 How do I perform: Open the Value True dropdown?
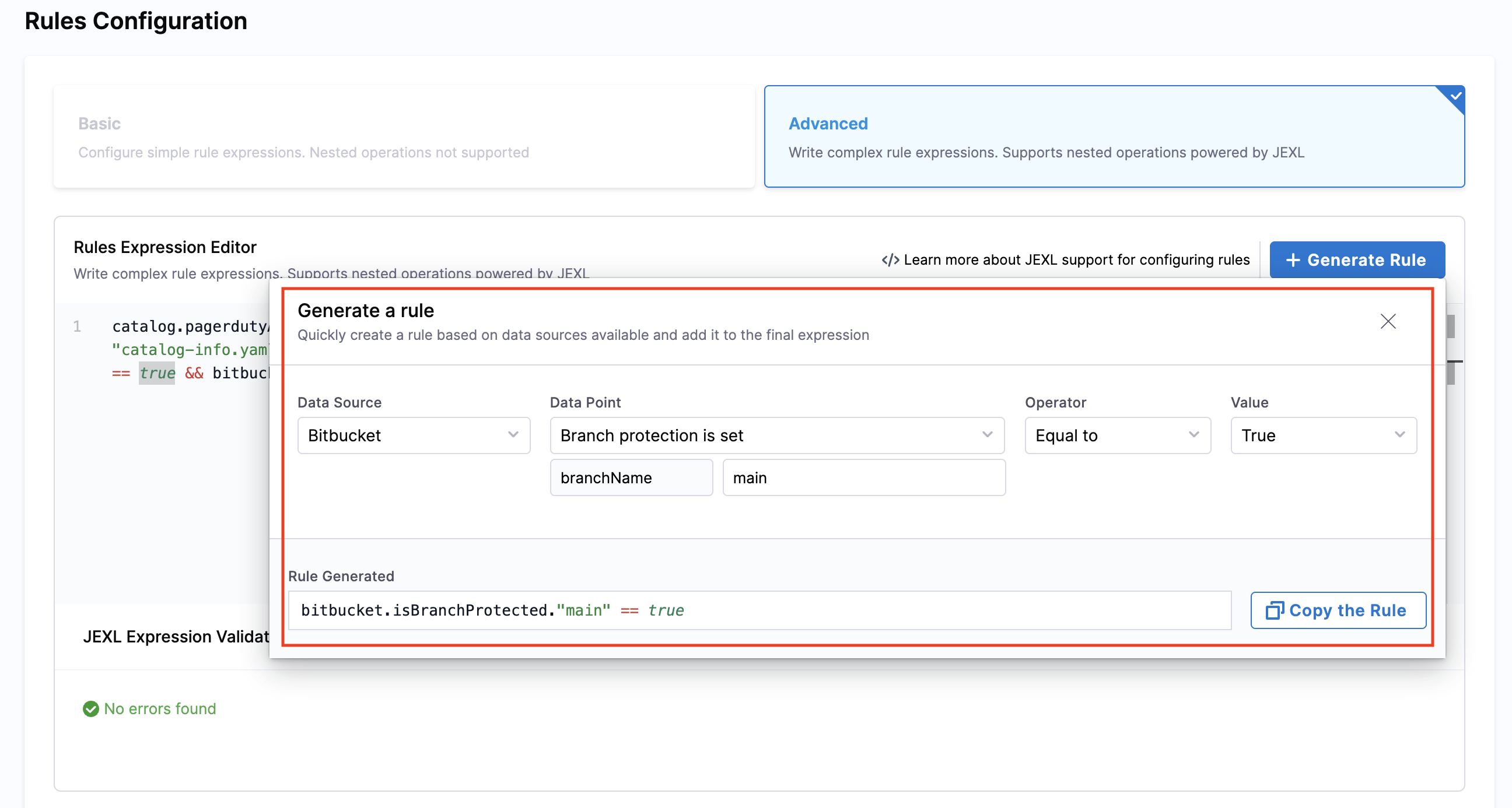1323,435
